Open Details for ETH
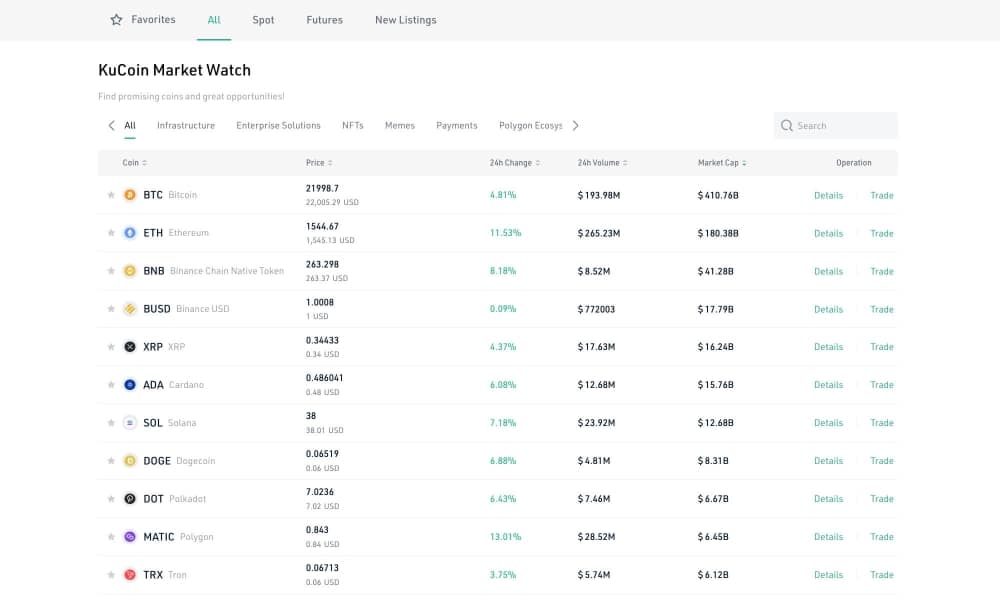 pyautogui.click(x=828, y=233)
